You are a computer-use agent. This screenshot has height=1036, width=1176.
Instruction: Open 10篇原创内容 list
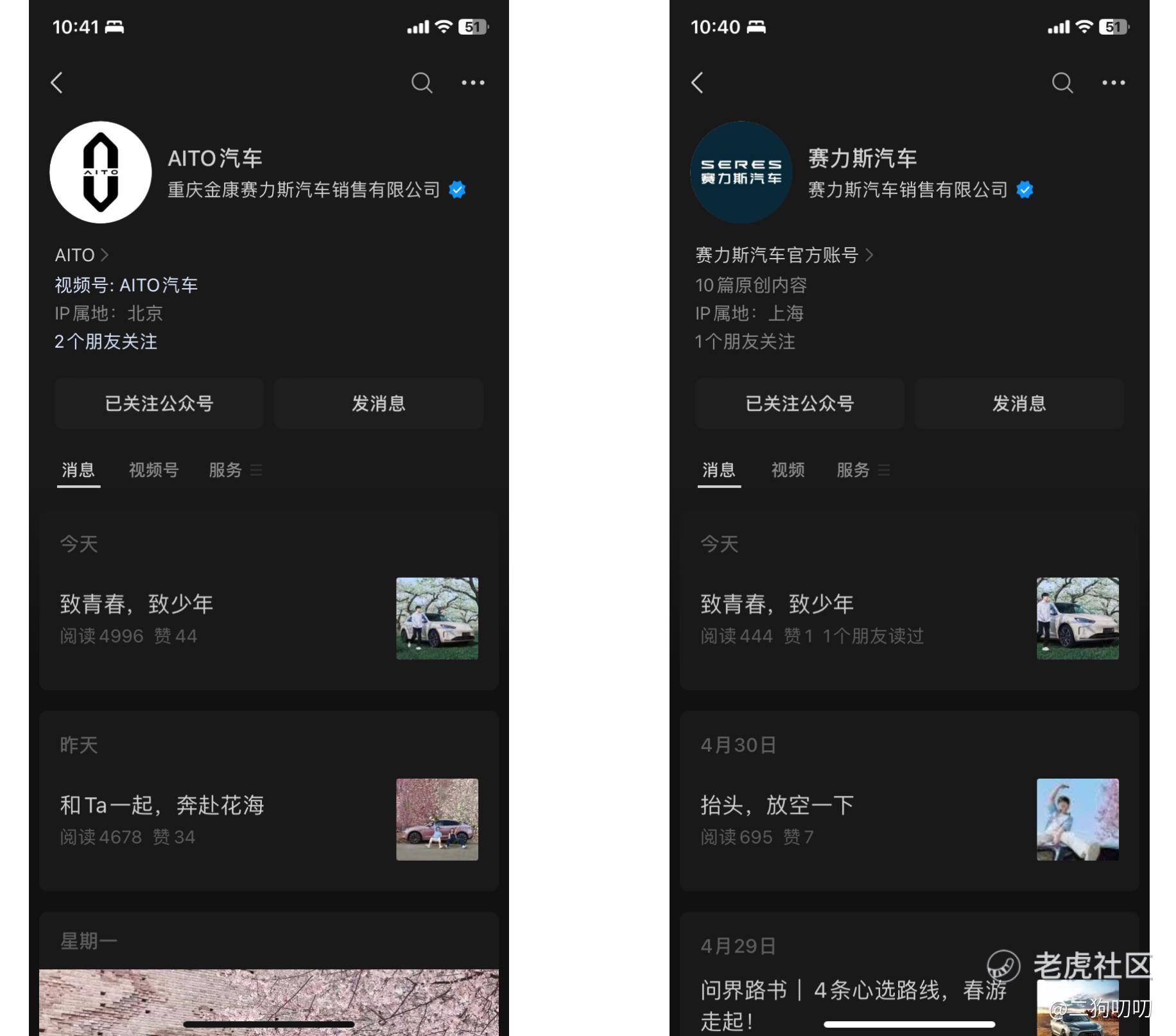751,285
